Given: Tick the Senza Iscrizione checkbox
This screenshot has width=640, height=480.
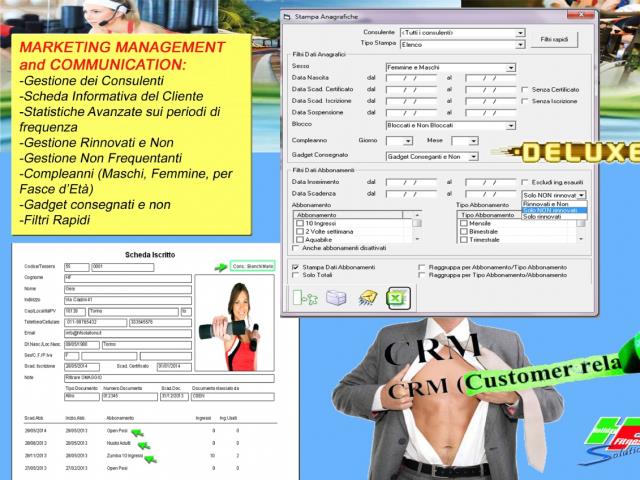Looking at the screenshot, I should [x=525, y=101].
